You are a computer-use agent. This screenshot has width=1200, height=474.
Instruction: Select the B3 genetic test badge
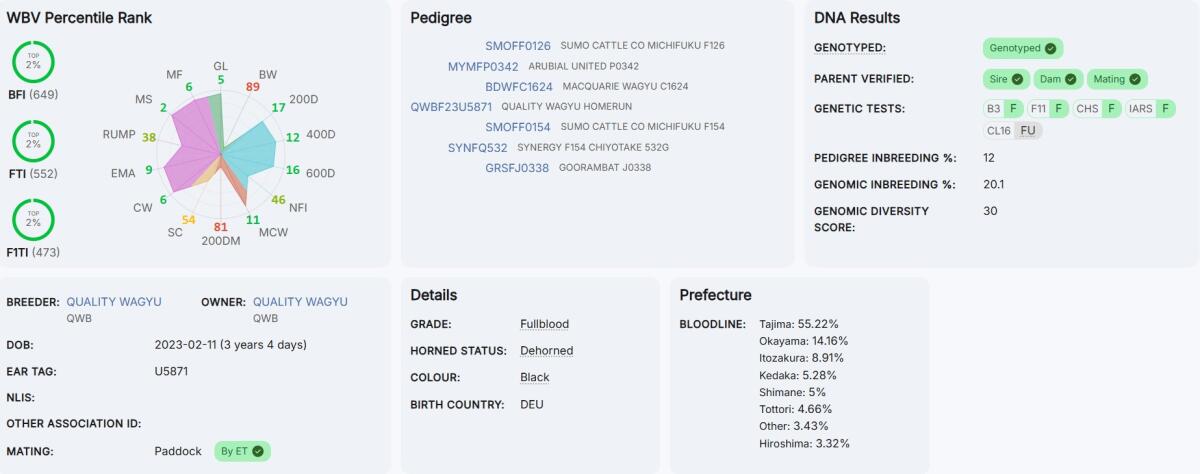pos(1001,108)
